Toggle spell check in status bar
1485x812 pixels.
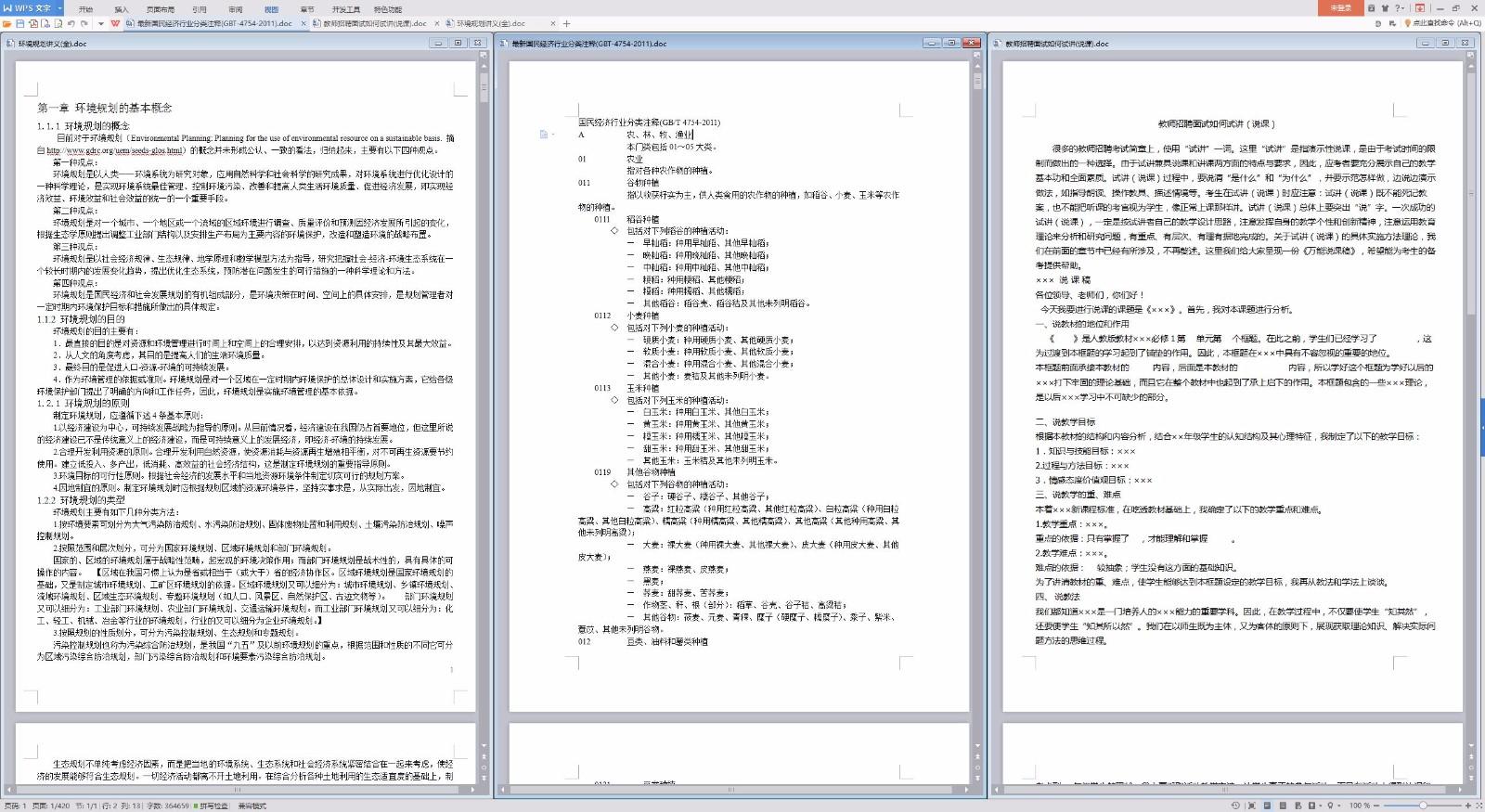click(213, 806)
